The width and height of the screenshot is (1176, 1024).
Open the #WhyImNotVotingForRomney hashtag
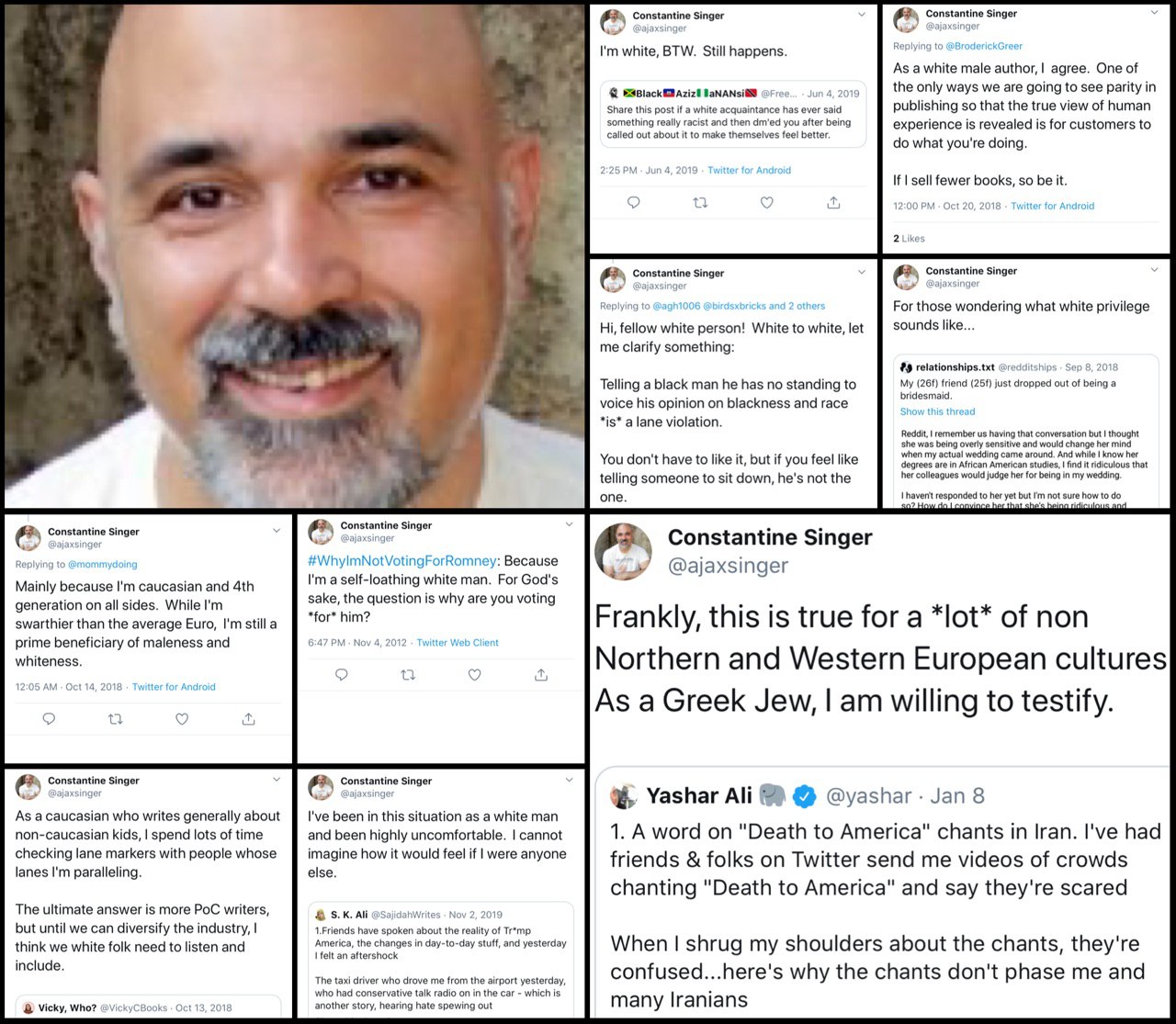[x=402, y=561]
